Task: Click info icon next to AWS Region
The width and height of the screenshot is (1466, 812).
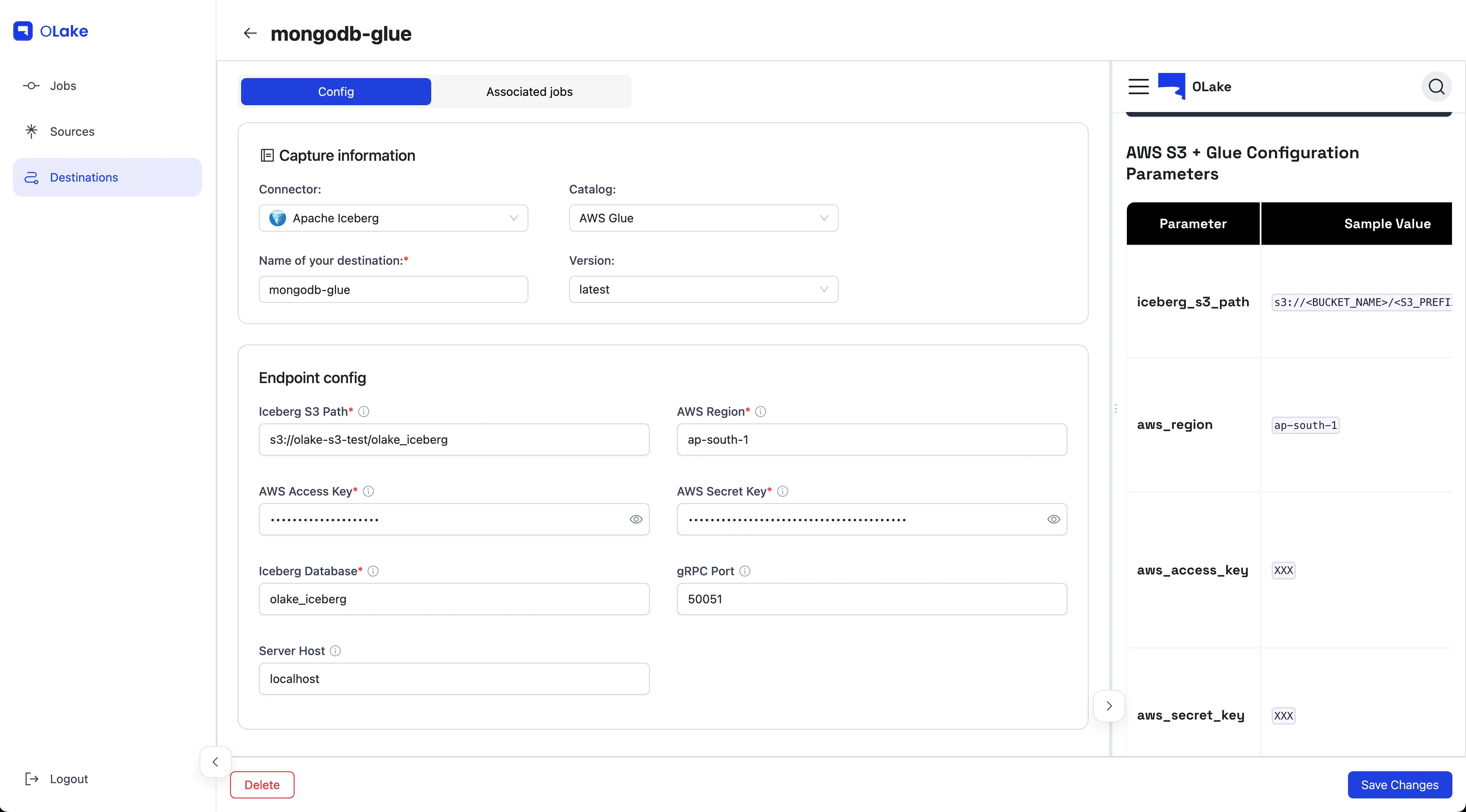Action: click(760, 412)
